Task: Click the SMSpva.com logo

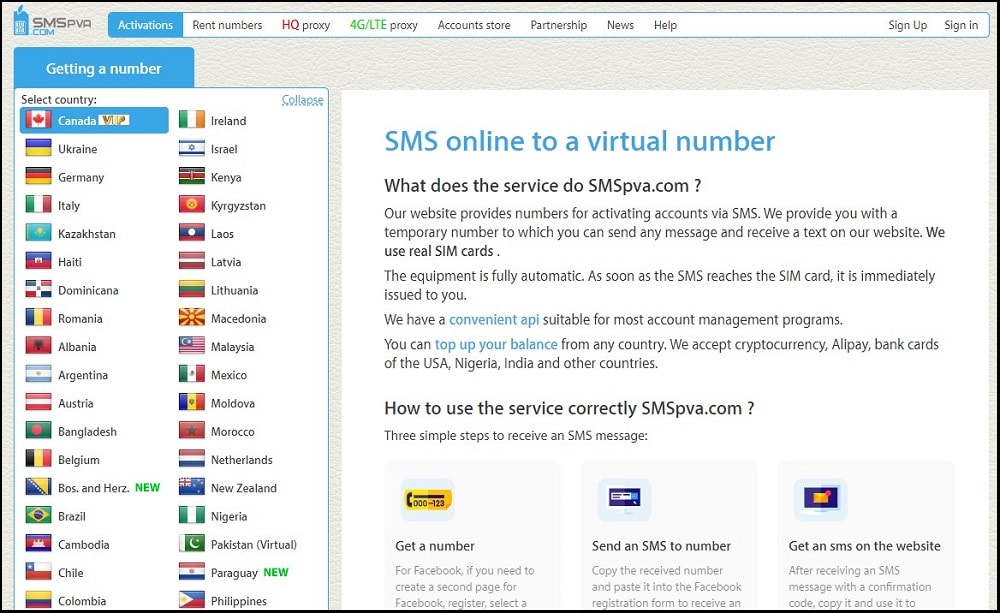Action: point(52,22)
